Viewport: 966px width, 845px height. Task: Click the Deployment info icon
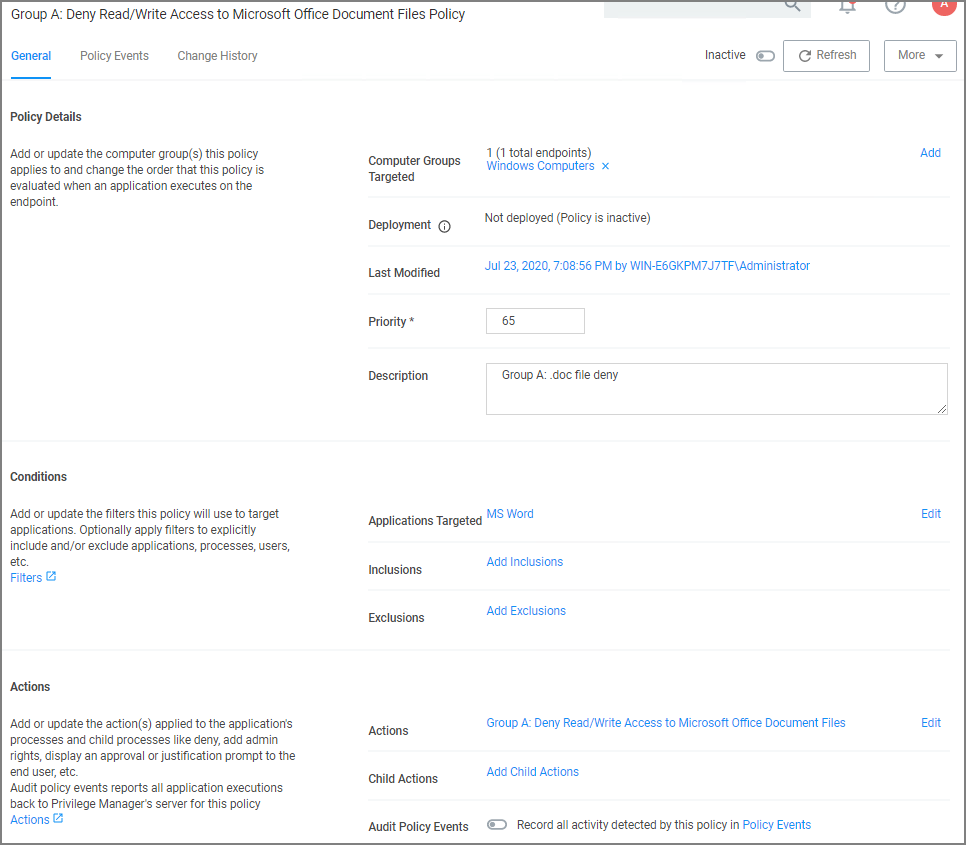(x=445, y=226)
